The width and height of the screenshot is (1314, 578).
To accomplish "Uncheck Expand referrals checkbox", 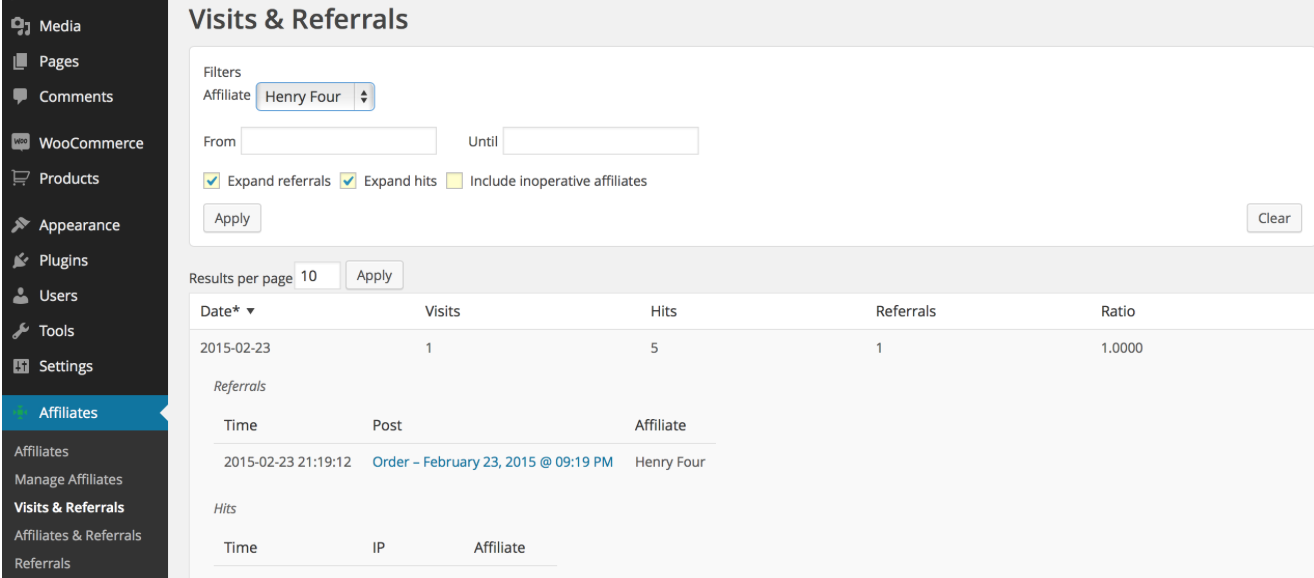I will 212,181.
